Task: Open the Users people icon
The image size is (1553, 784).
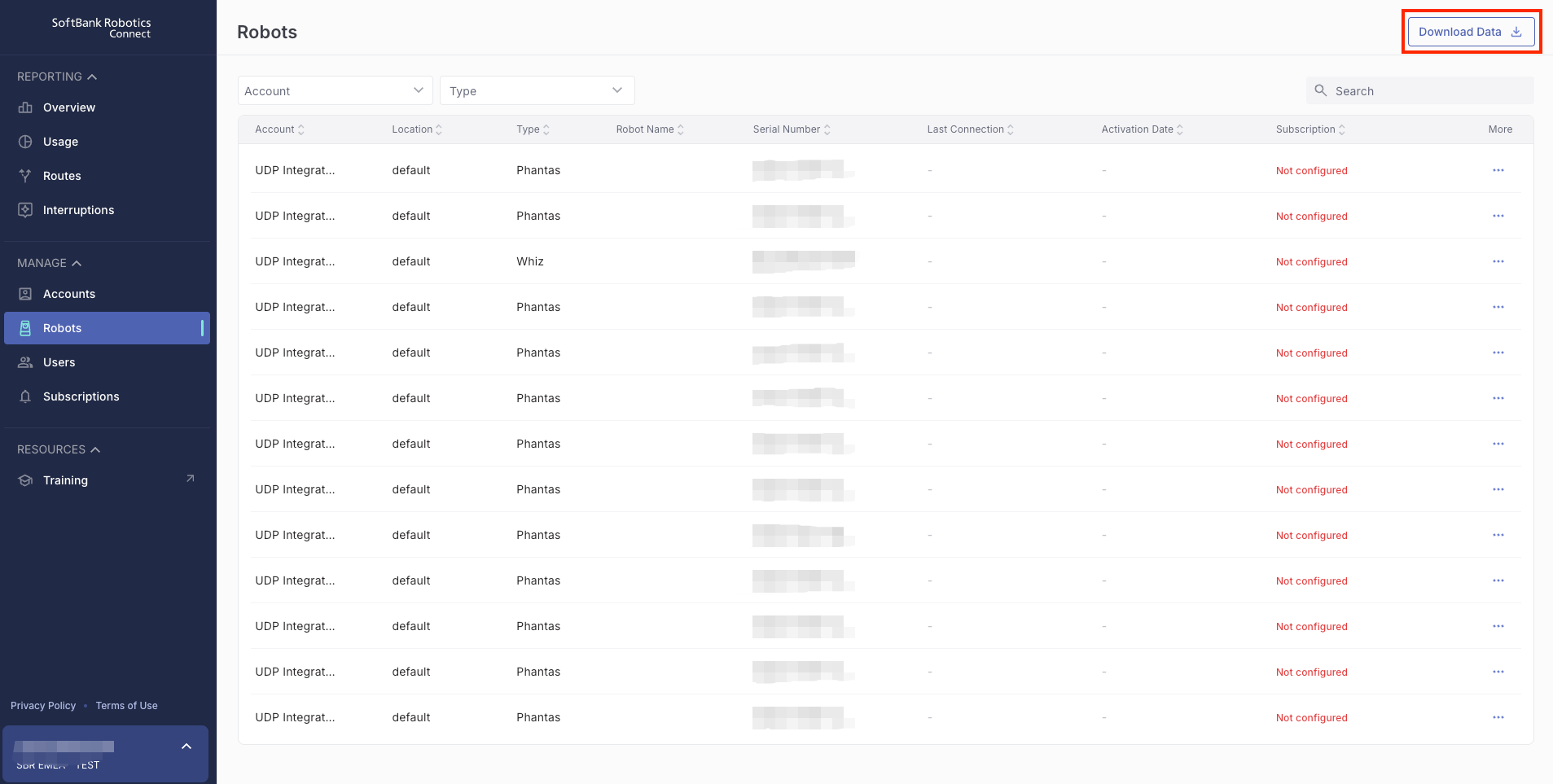Action: click(x=25, y=362)
